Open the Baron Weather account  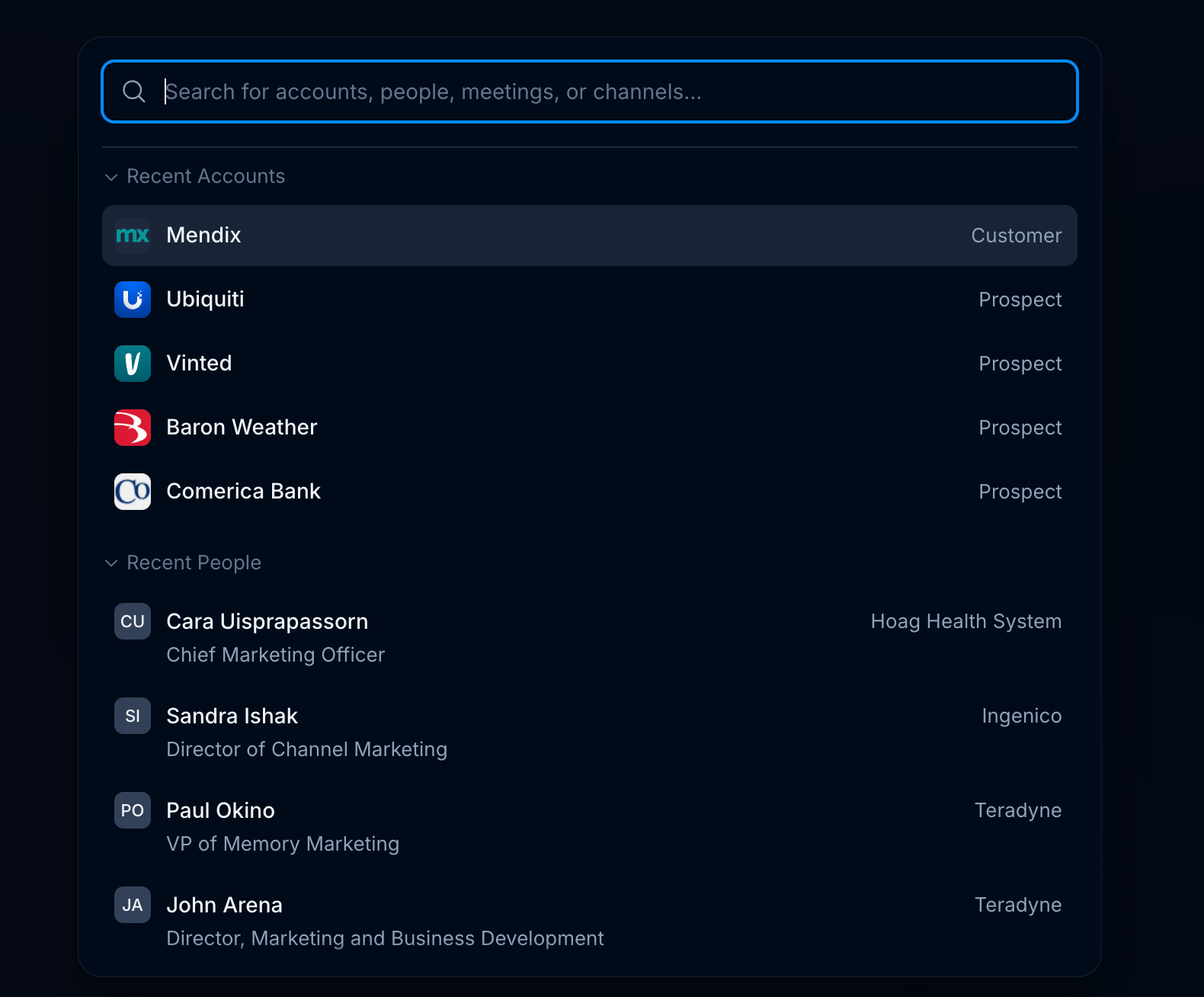pos(590,428)
